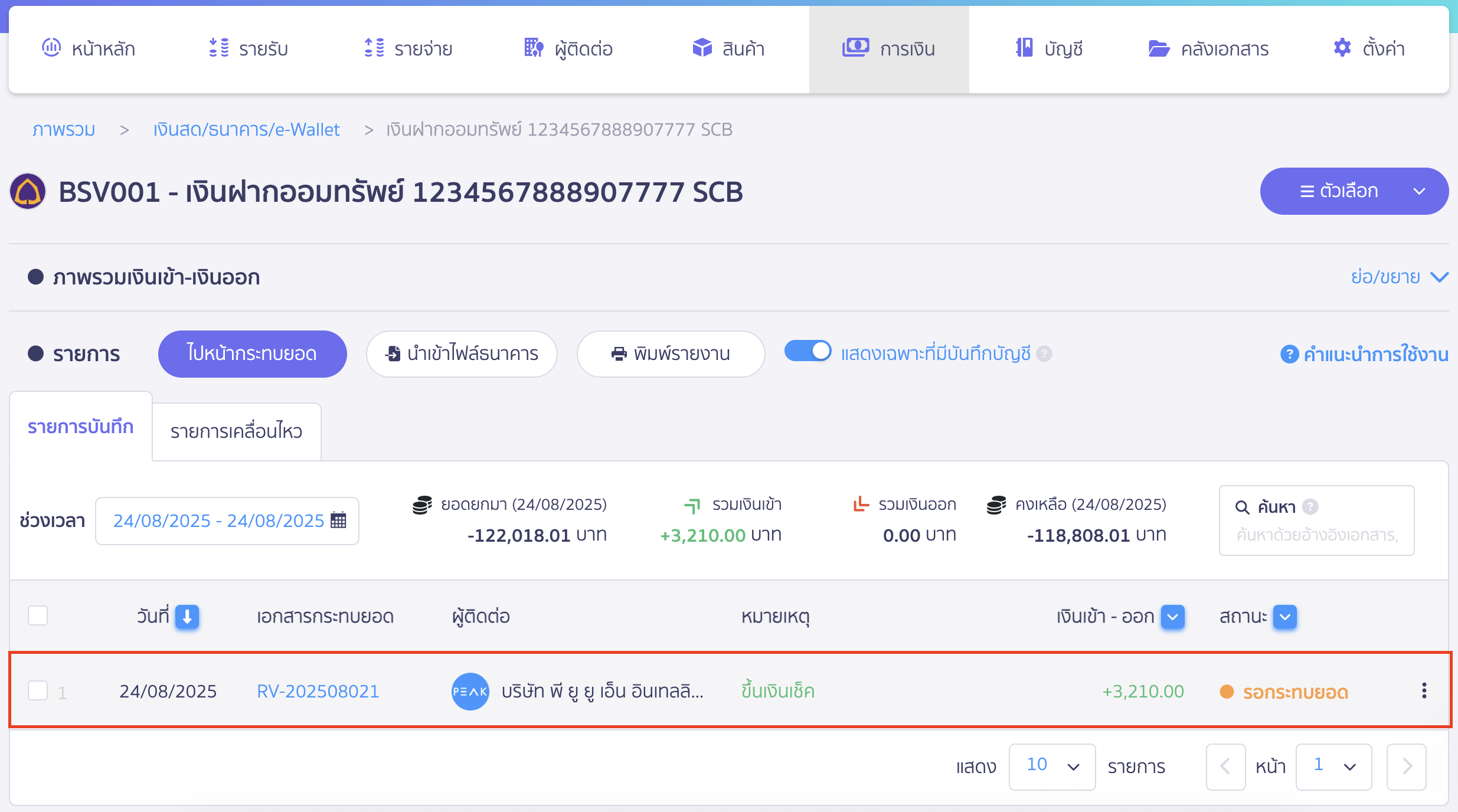The image size is (1458, 812).
Task: Click +3,210.00 amount in row
Action: 1143,691
